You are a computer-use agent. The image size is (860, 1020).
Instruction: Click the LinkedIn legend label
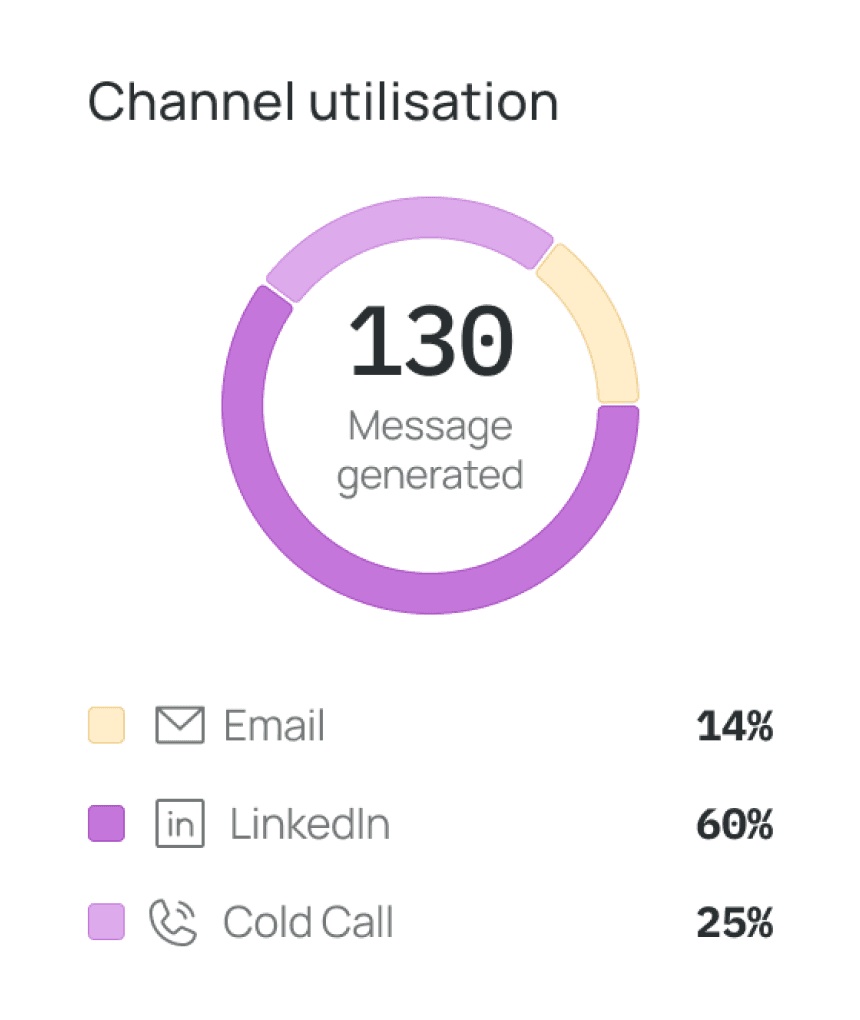[310, 824]
